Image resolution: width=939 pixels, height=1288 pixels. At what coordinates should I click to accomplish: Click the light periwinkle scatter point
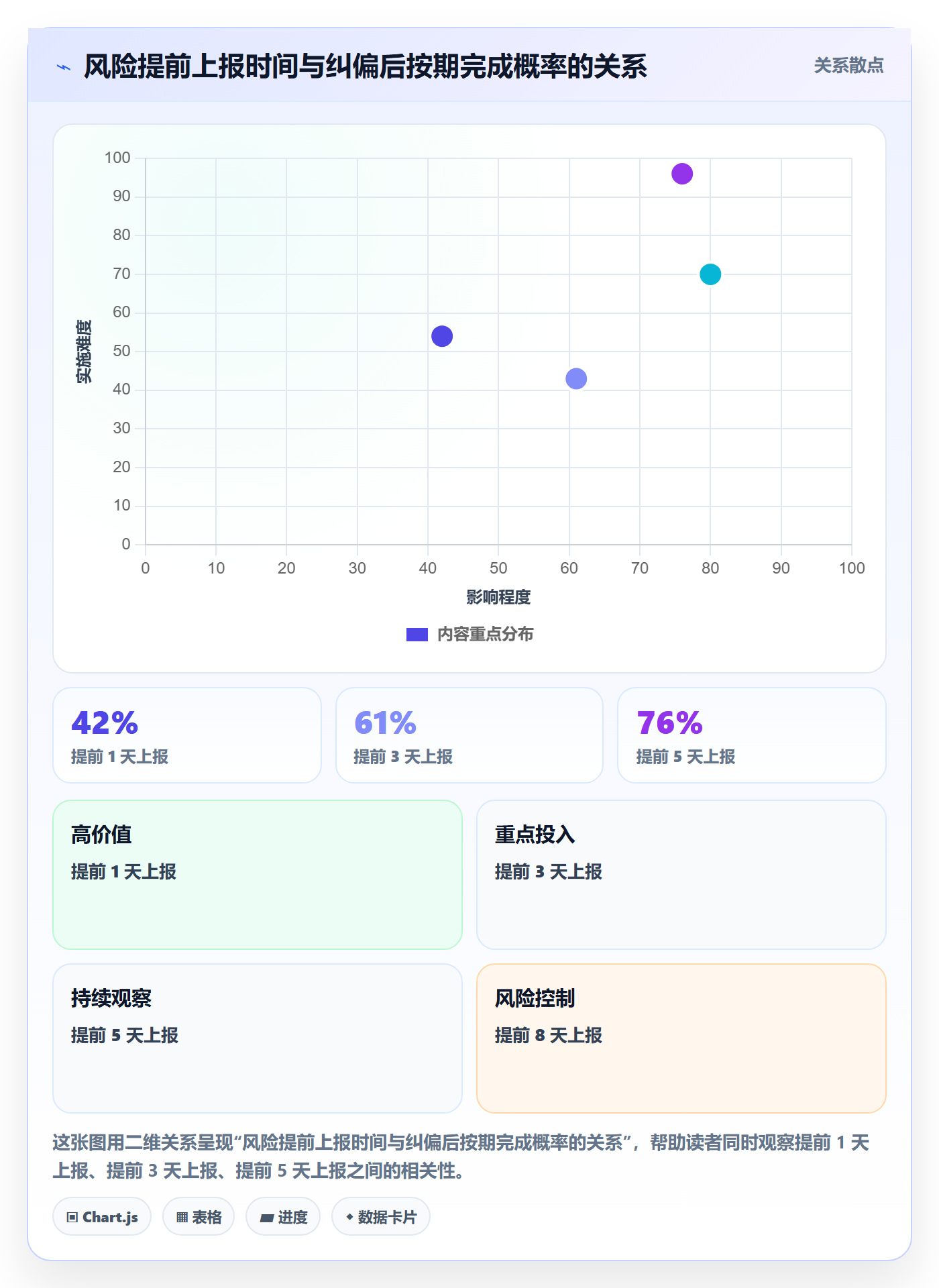(576, 379)
